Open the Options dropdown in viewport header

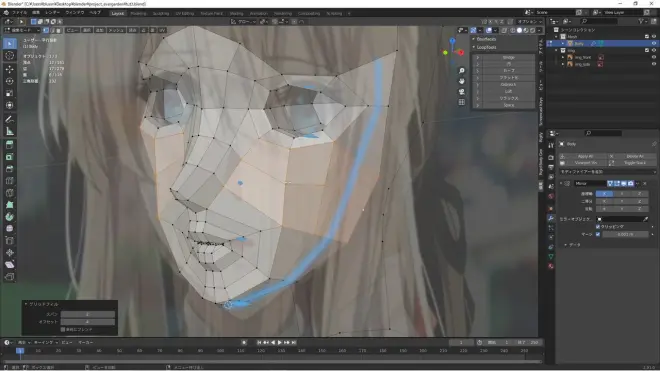point(530,21)
